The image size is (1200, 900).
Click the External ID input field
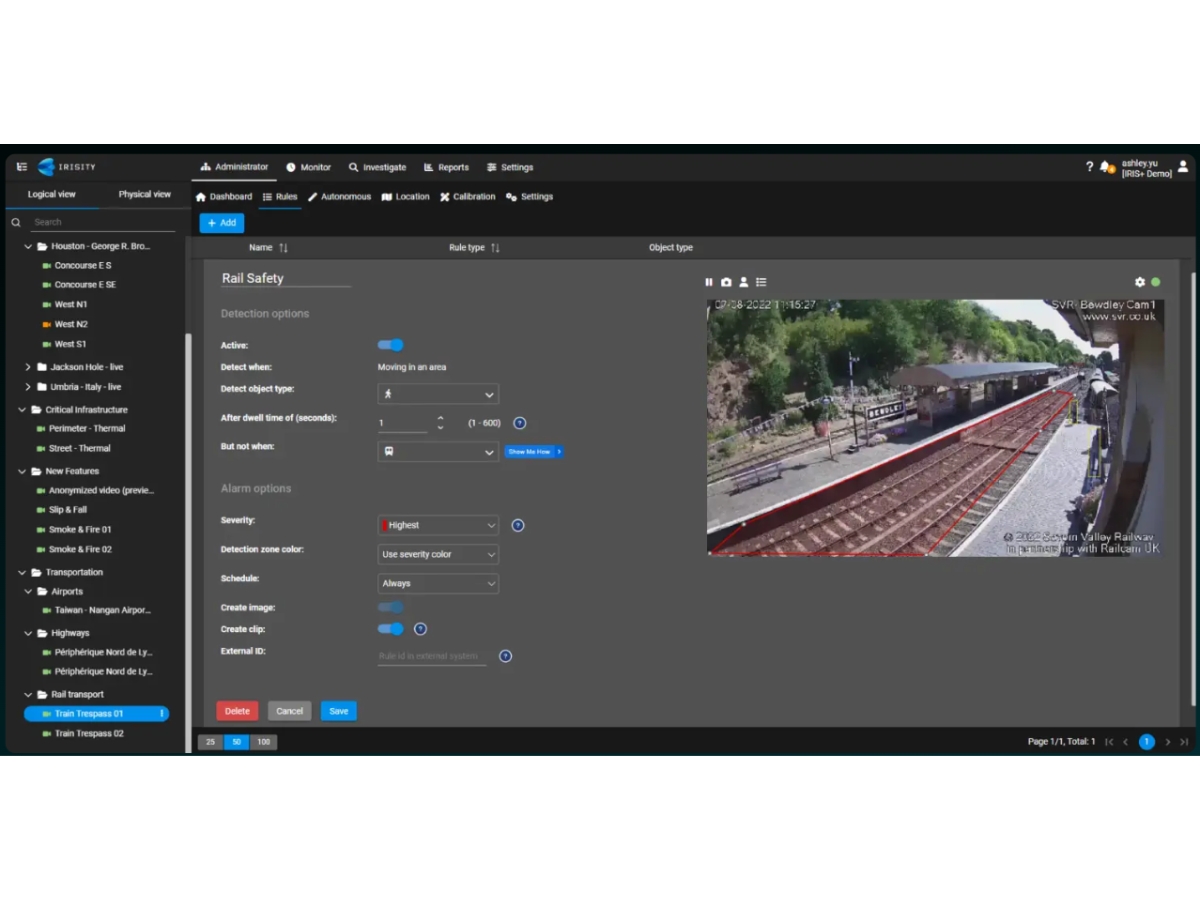(432, 656)
